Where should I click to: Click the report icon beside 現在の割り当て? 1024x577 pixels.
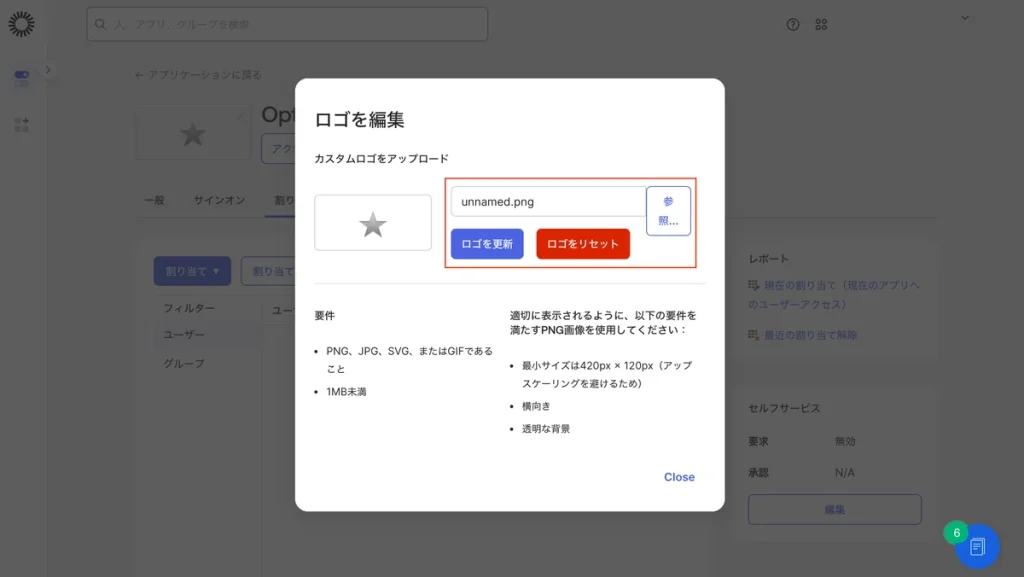click(x=755, y=286)
